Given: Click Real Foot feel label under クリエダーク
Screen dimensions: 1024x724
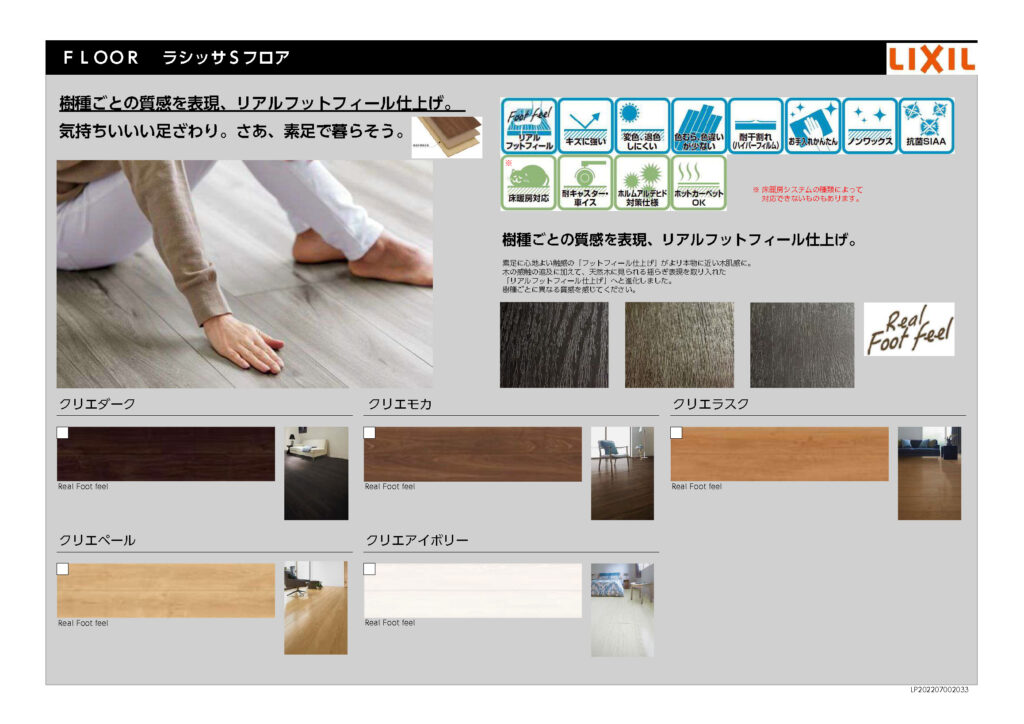Looking at the screenshot, I should (x=83, y=486).
